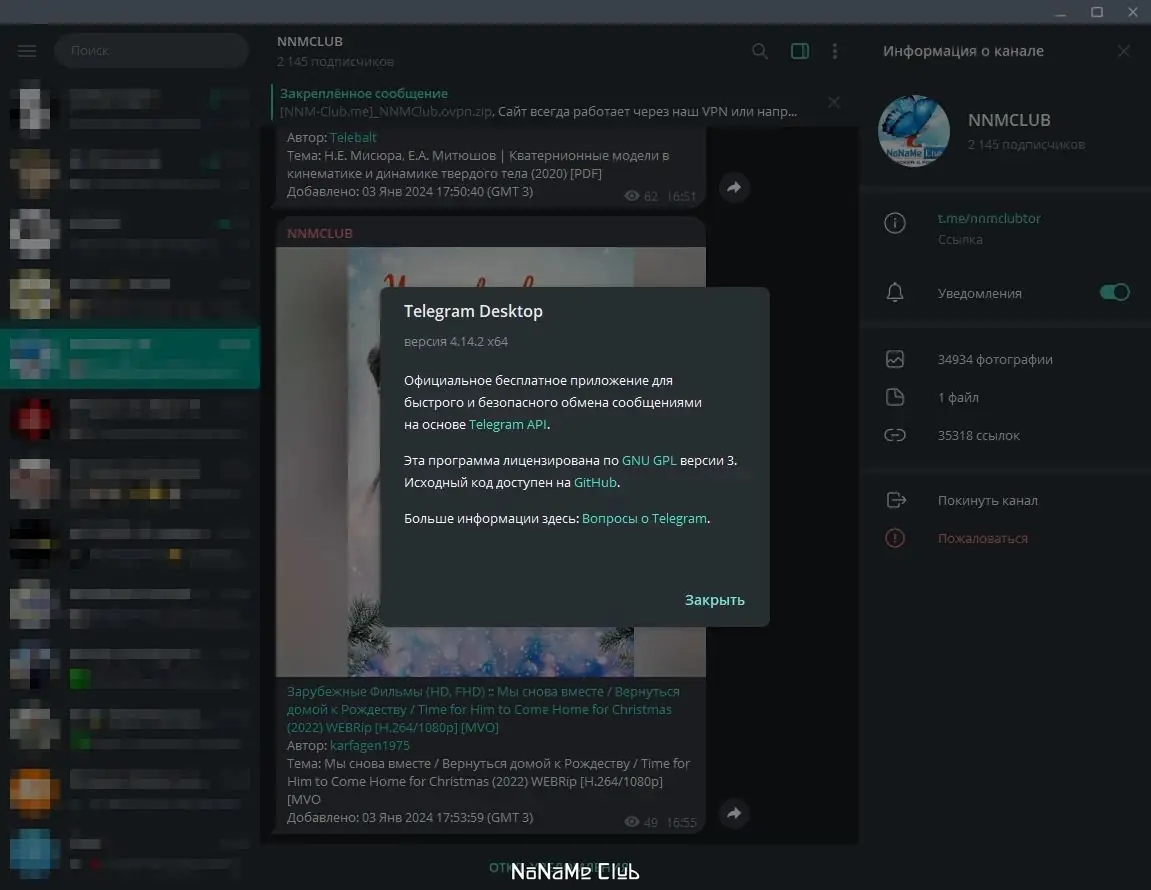
Task: Search inside the NNMCLUB chat
Action: click(x=760, y=51)
